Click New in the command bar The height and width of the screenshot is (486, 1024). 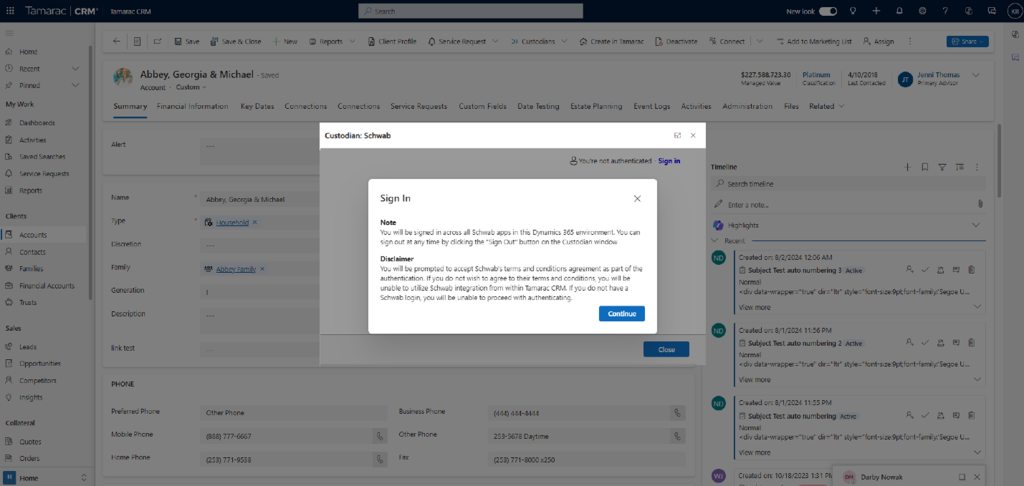(x=285, y=41)
